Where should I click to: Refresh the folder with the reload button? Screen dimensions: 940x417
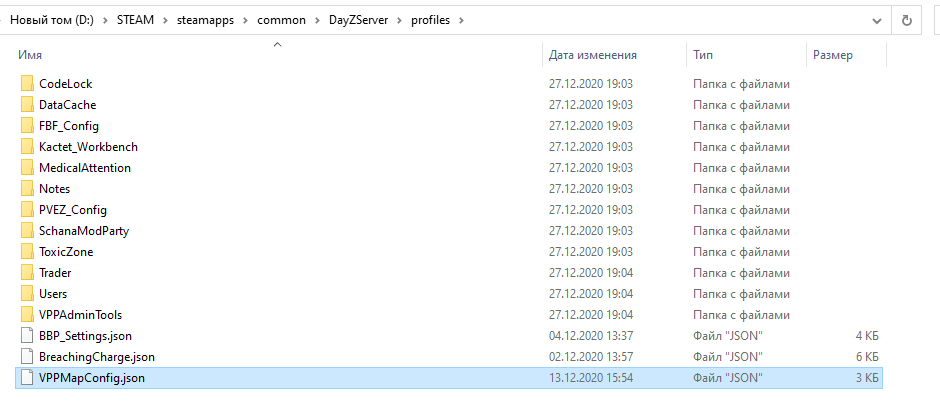[906, 20]
